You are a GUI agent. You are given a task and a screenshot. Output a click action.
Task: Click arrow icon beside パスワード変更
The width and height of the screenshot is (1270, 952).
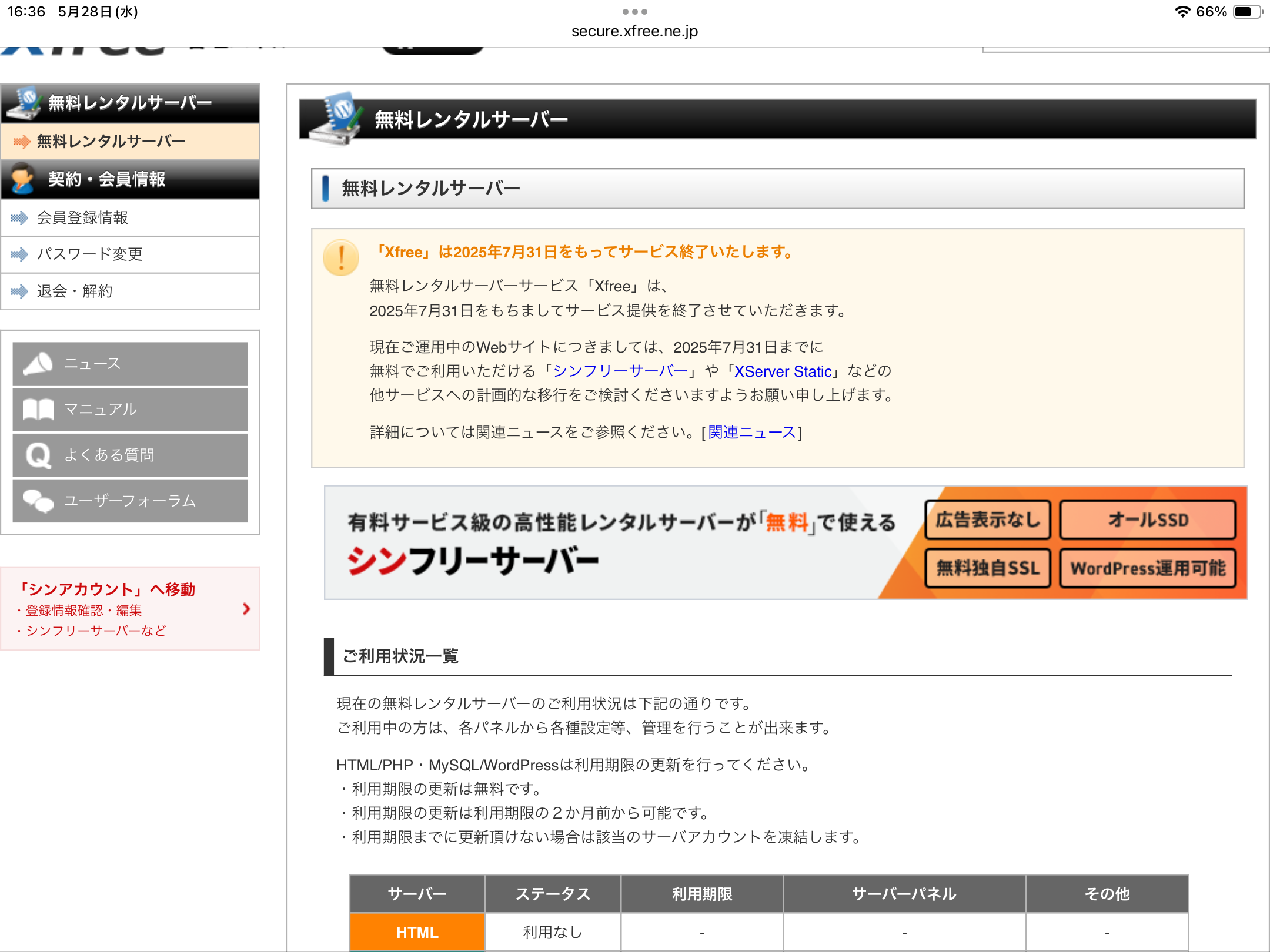coord(19,254)
